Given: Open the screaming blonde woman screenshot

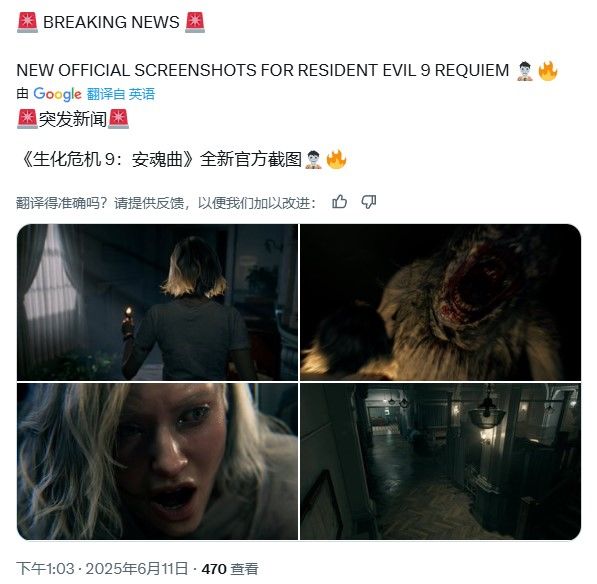Looking at the screenshot, I should [157, 461].
